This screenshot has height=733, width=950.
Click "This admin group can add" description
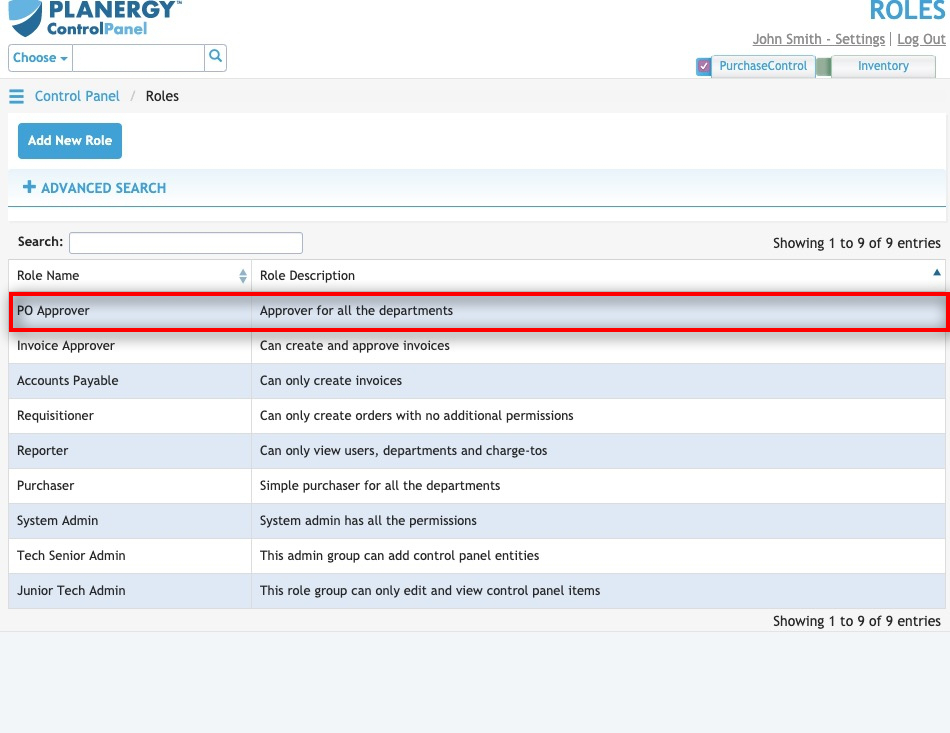(400, 556)
